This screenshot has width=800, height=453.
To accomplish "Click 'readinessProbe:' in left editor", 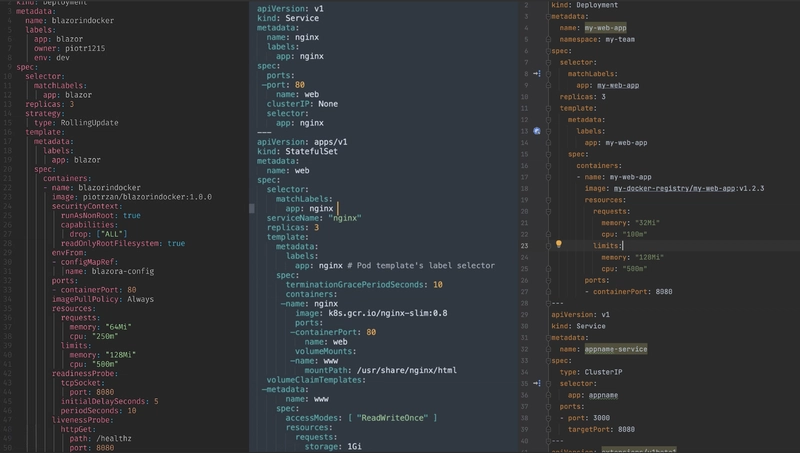I will [85, 373].
